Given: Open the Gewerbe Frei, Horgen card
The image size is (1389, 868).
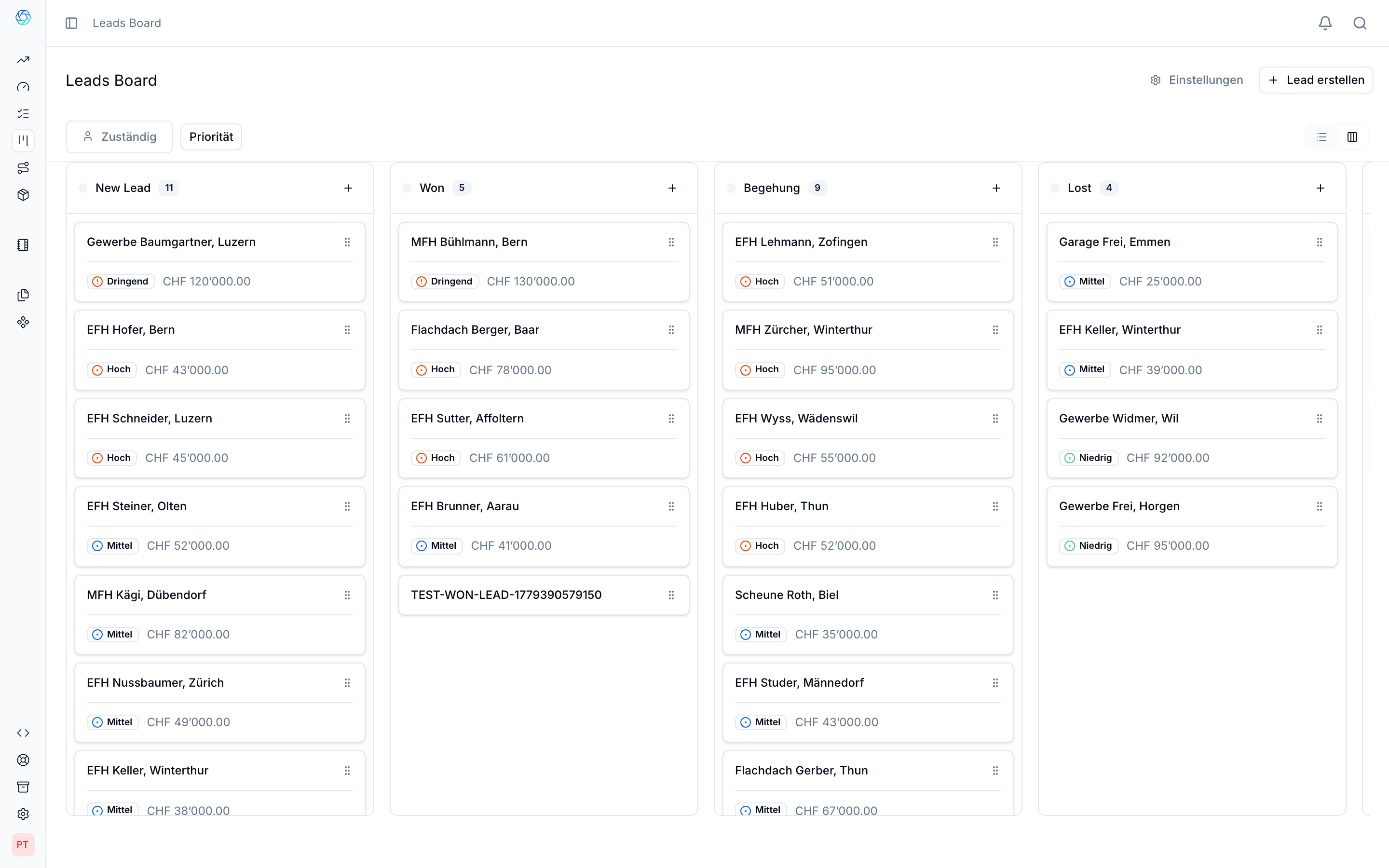Looking at the screenshot, I should (x=1192, y=527).
